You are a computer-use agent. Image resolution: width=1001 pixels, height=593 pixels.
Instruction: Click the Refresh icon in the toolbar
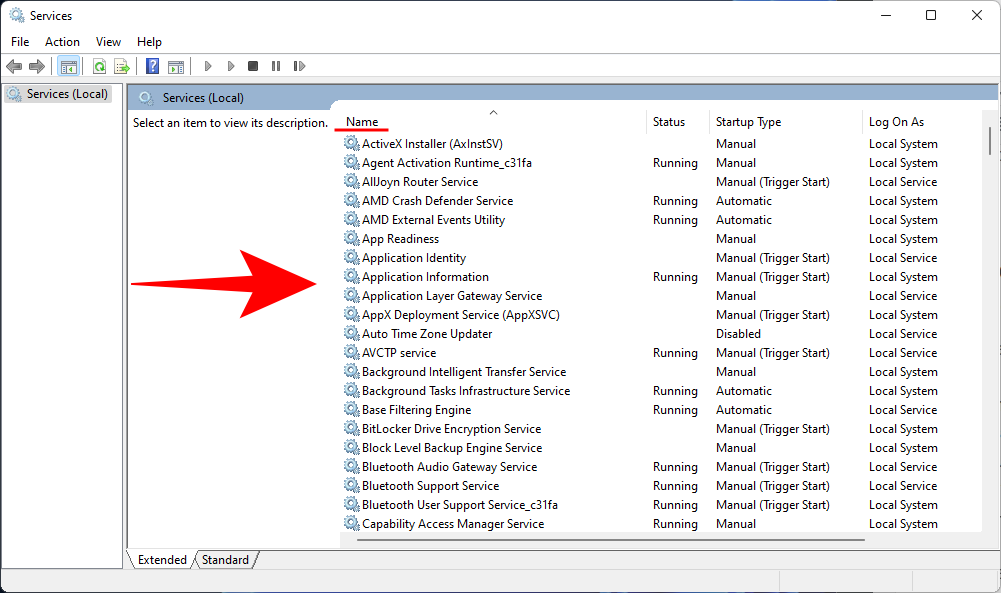click(99, 65)
